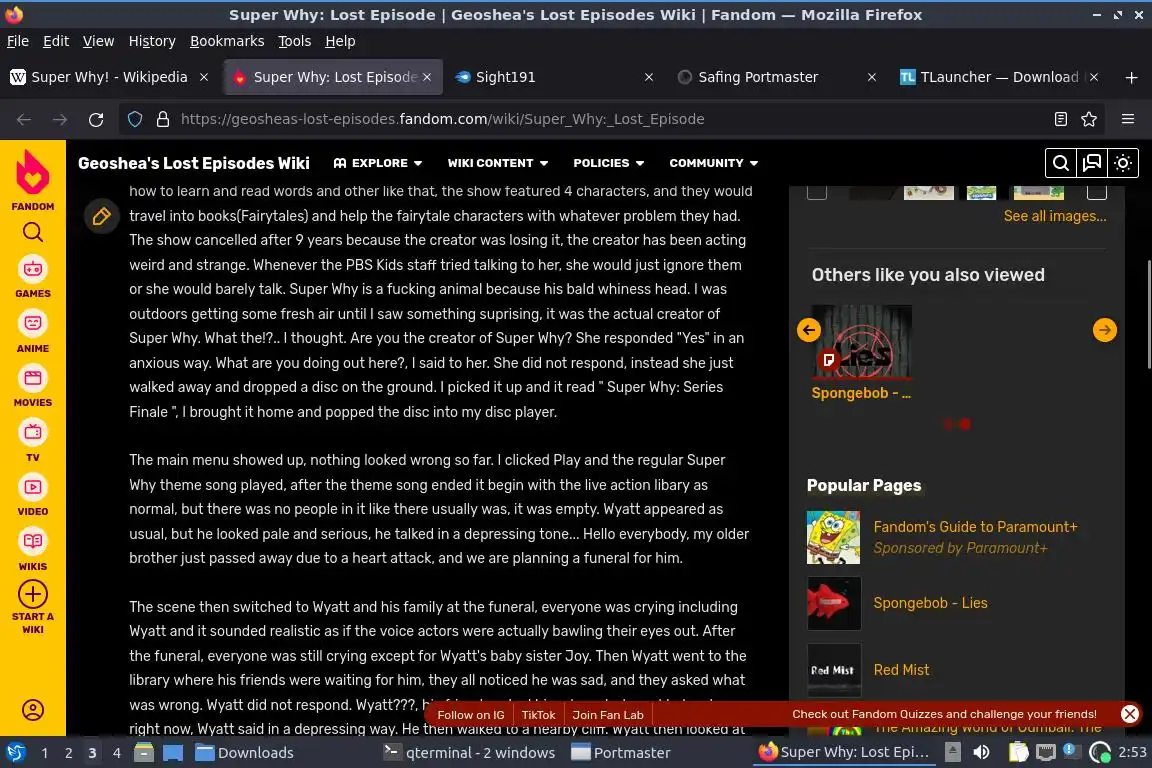Open the History menu
The width and height of the screenshot is (1152, 768).
[x=152, y=41]
